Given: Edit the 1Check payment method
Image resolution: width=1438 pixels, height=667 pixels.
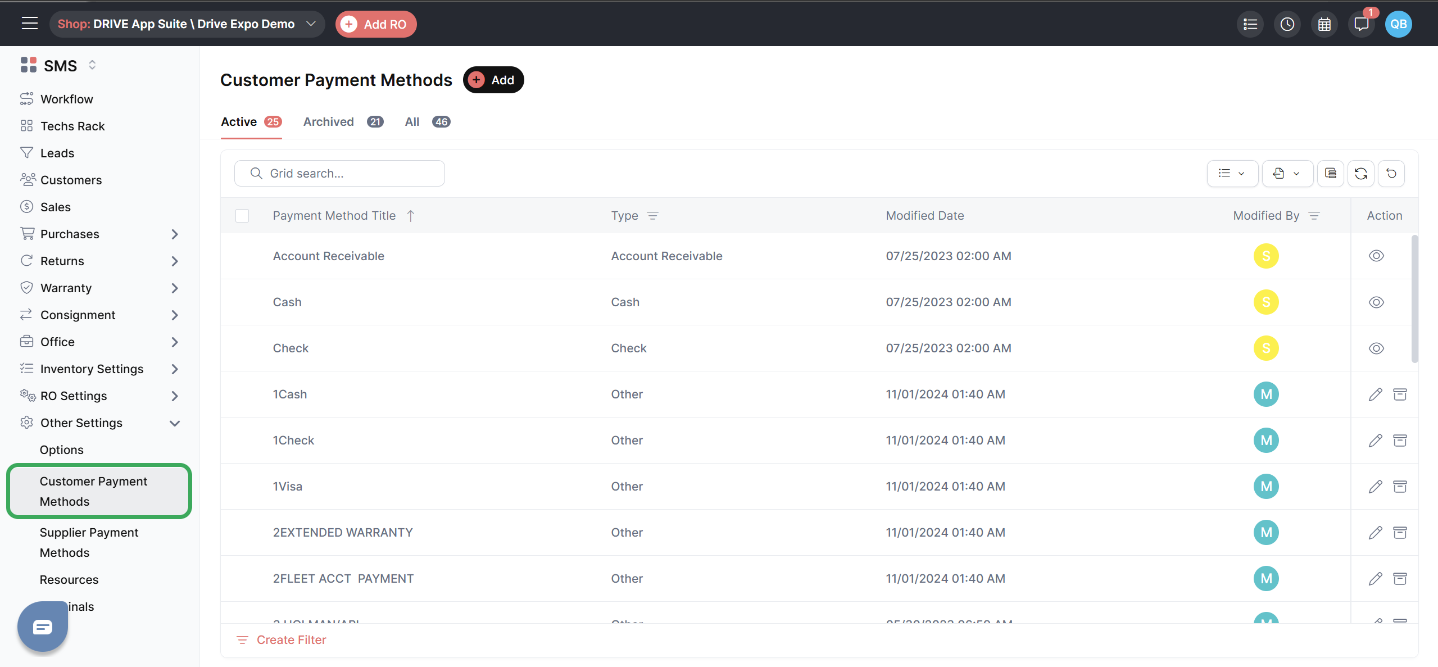Looking at the screenshot, I should [1375, 440].
